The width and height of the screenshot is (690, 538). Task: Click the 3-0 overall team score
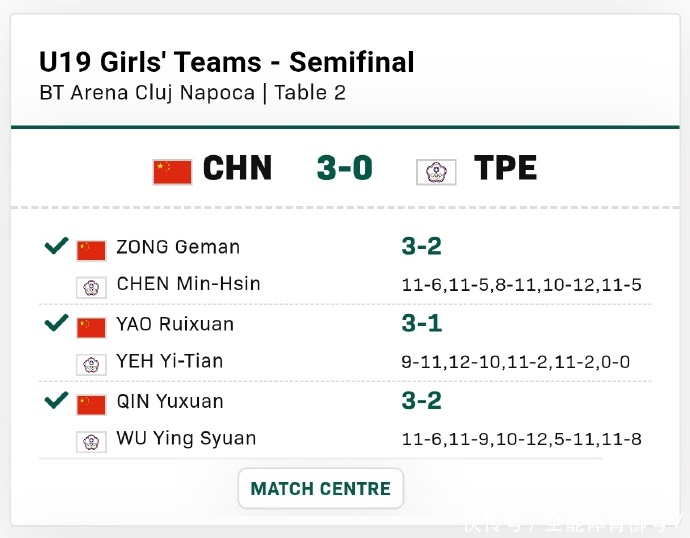coord(345,168)
